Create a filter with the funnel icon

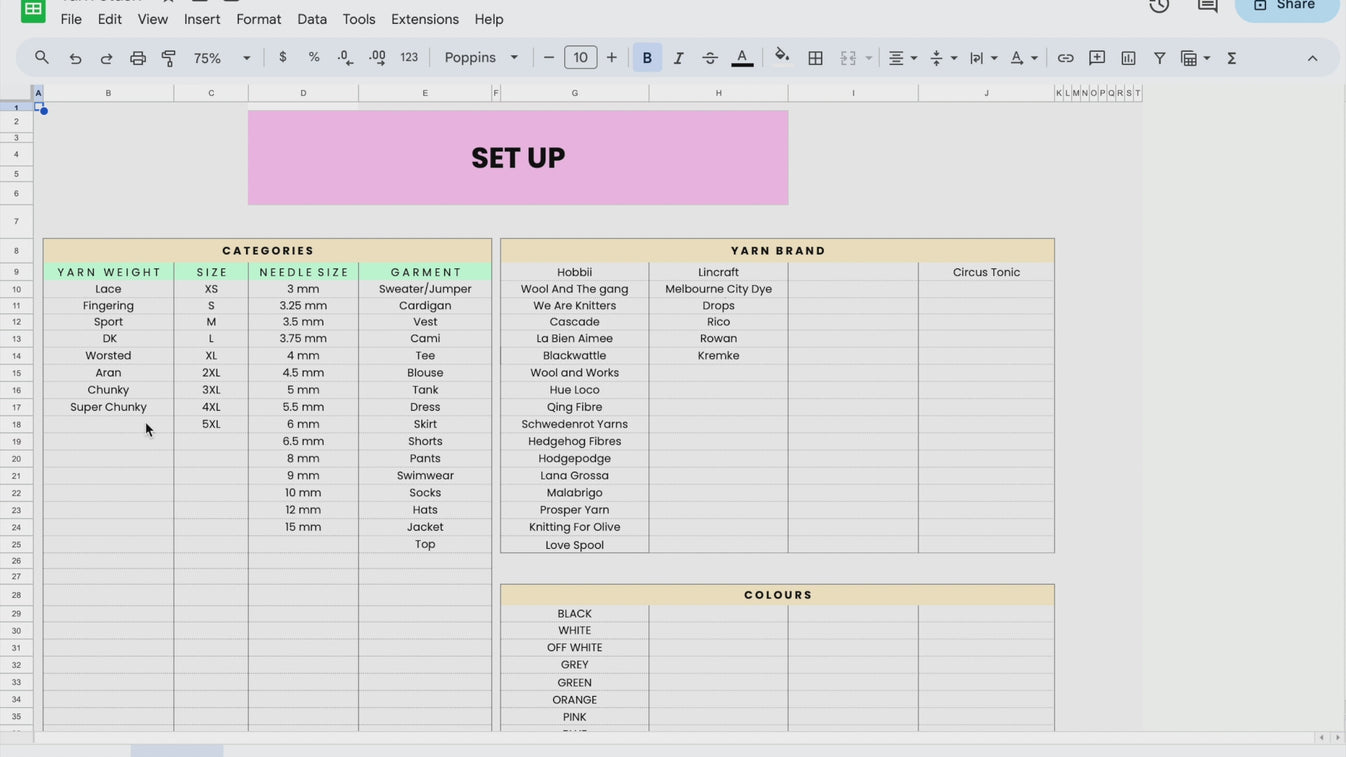(1159, 57)
